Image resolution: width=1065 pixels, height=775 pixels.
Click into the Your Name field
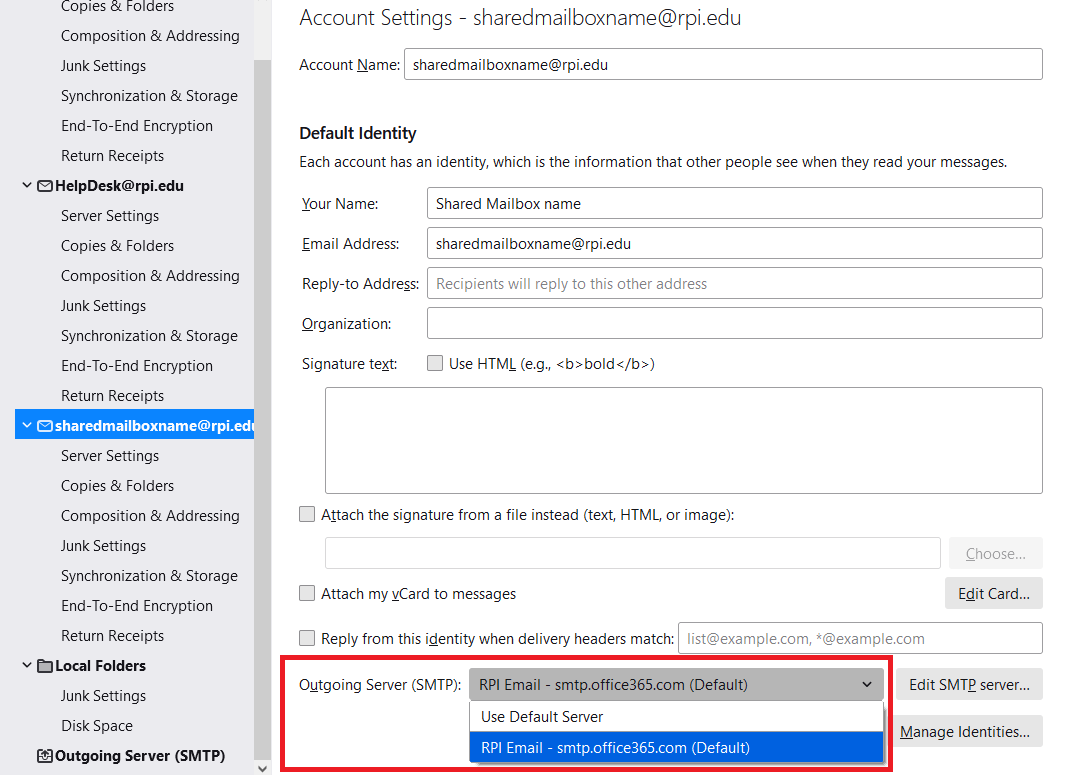pos(735,203)
